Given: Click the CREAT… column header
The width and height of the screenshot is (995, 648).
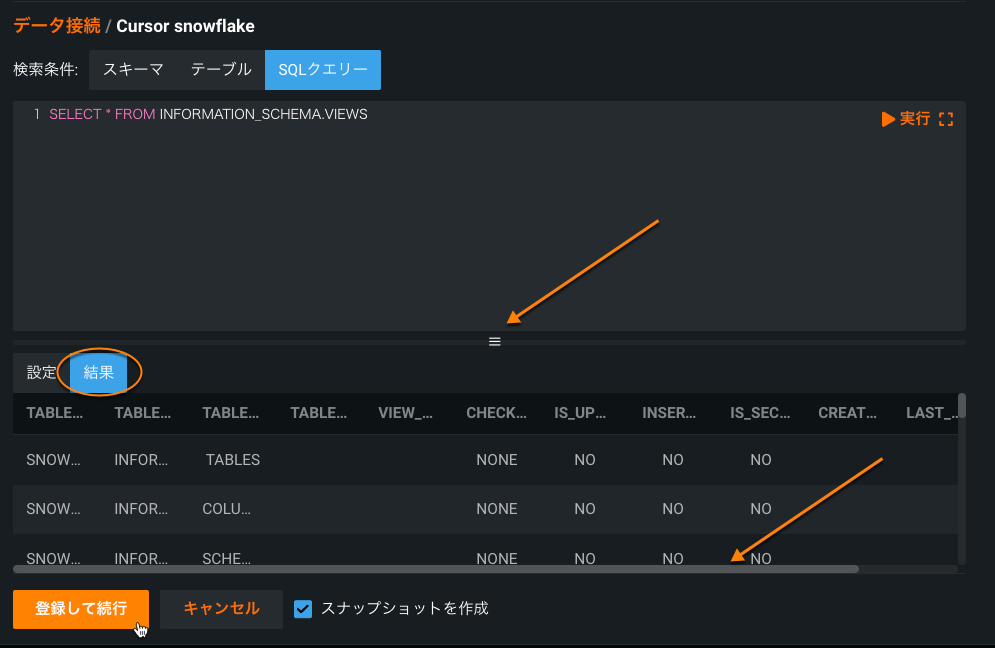Looking at the screenshot, I should (847, 413).
